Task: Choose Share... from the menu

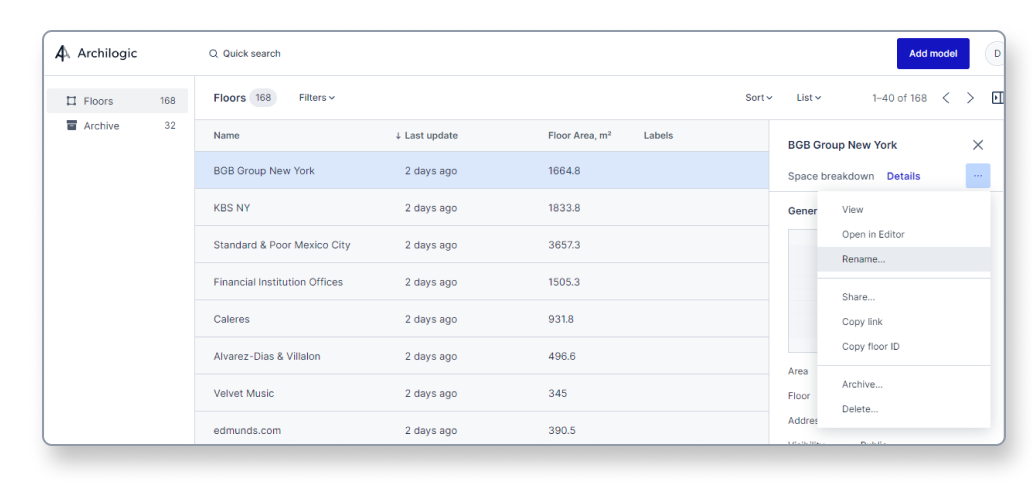Action: (x=904, y=297)
